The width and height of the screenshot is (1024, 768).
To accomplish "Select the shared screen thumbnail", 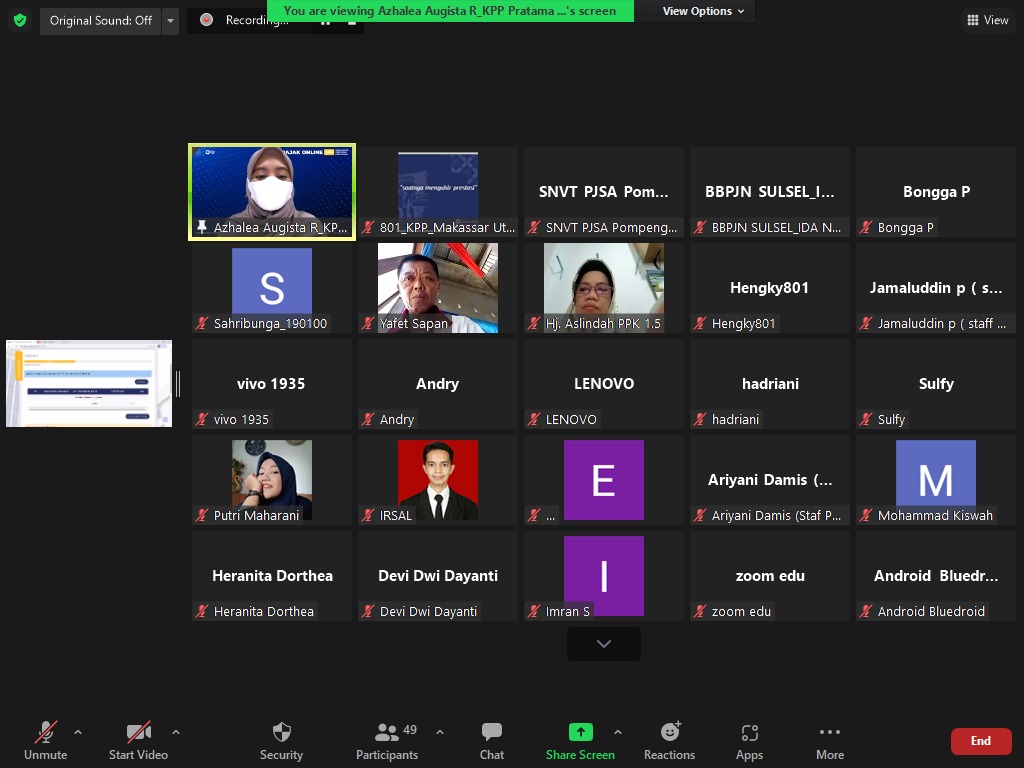I will [x=89, y=383].
